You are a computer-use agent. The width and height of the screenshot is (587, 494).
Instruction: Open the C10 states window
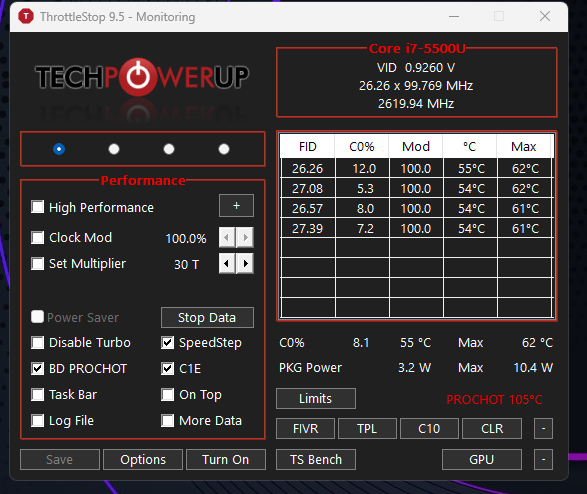(429, 429)
